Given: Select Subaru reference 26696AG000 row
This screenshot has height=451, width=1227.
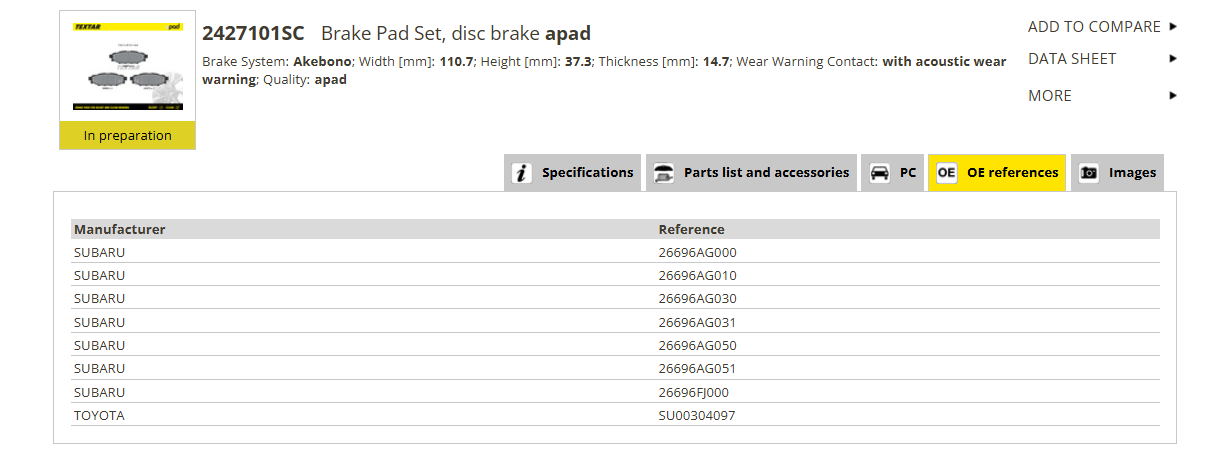Looking at the screenshot, I should [615, 252].
